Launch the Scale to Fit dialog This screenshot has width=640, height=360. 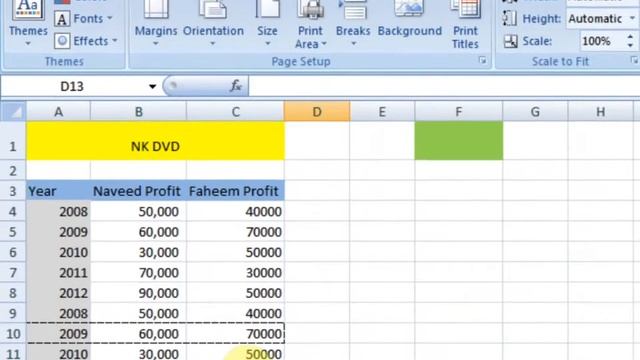point(634,60)
